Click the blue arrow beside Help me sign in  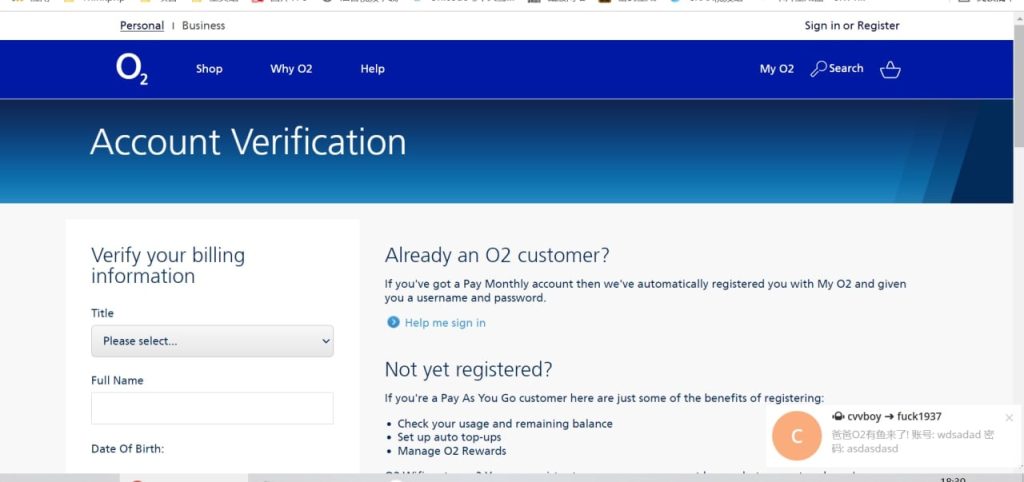[393, 322]
